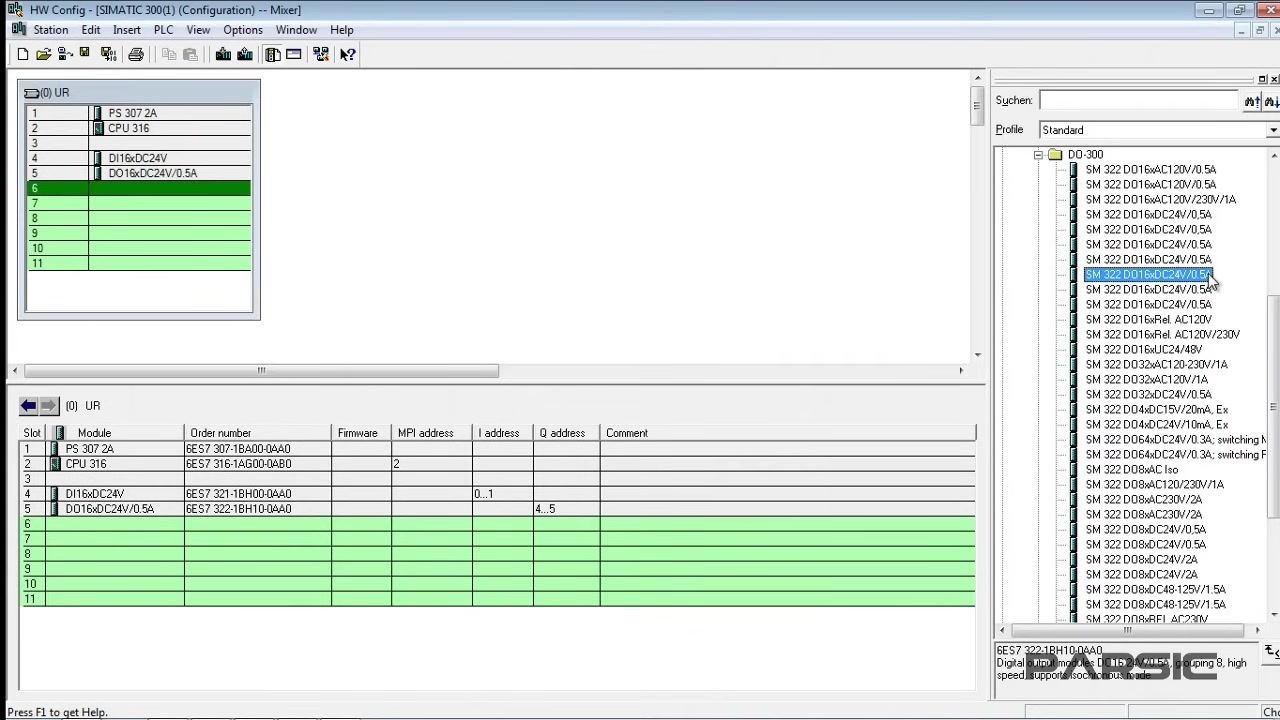1280x720 pixels.
Task: Toggle the hardware Catalog toolbar icon
Action: point(272,55)
